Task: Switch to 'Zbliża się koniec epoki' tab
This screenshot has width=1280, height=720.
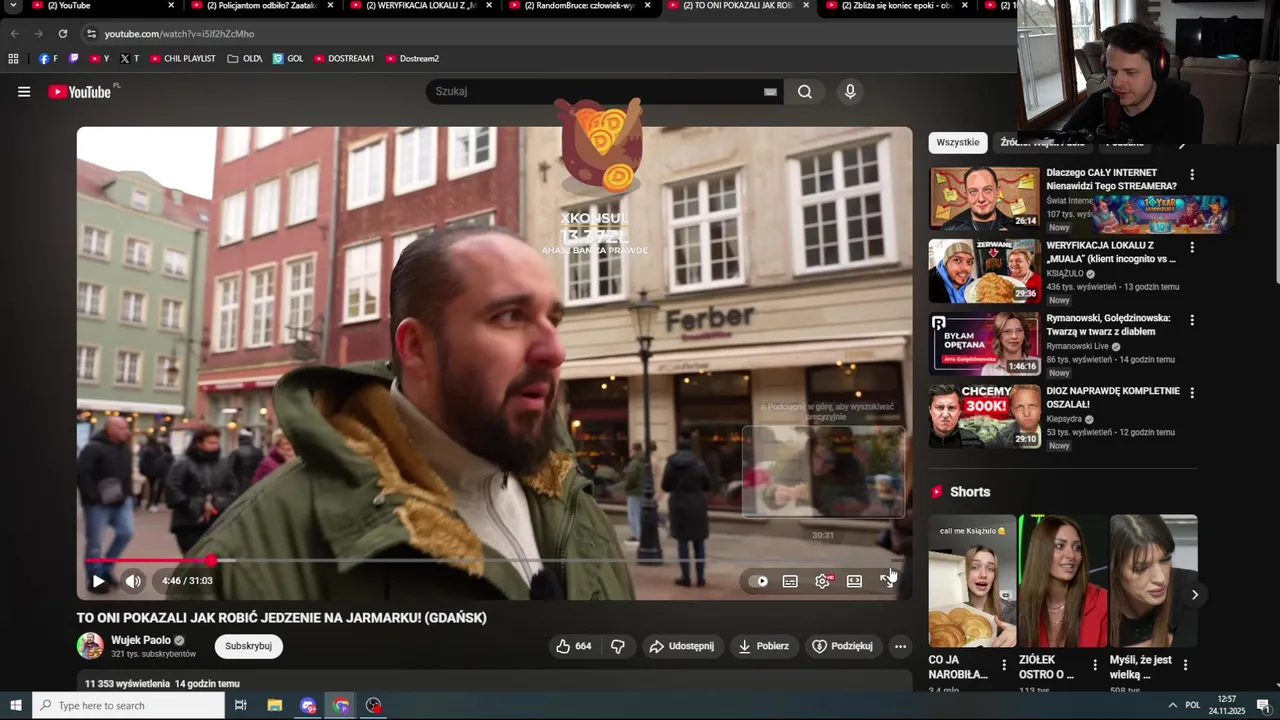Action: tap(896, 6)
